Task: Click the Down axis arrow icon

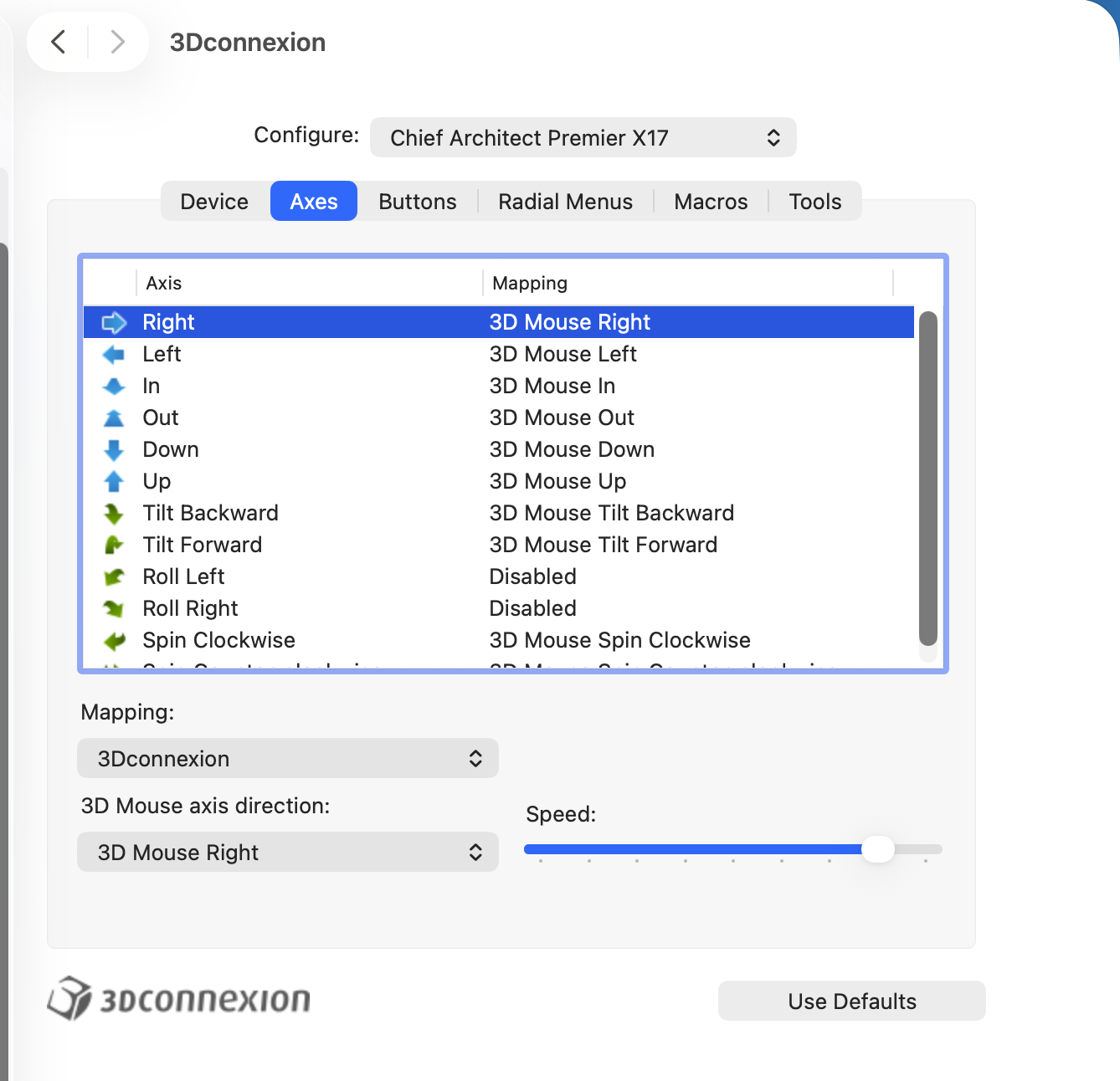Action: pyautogui.click(x=114, y=450)
